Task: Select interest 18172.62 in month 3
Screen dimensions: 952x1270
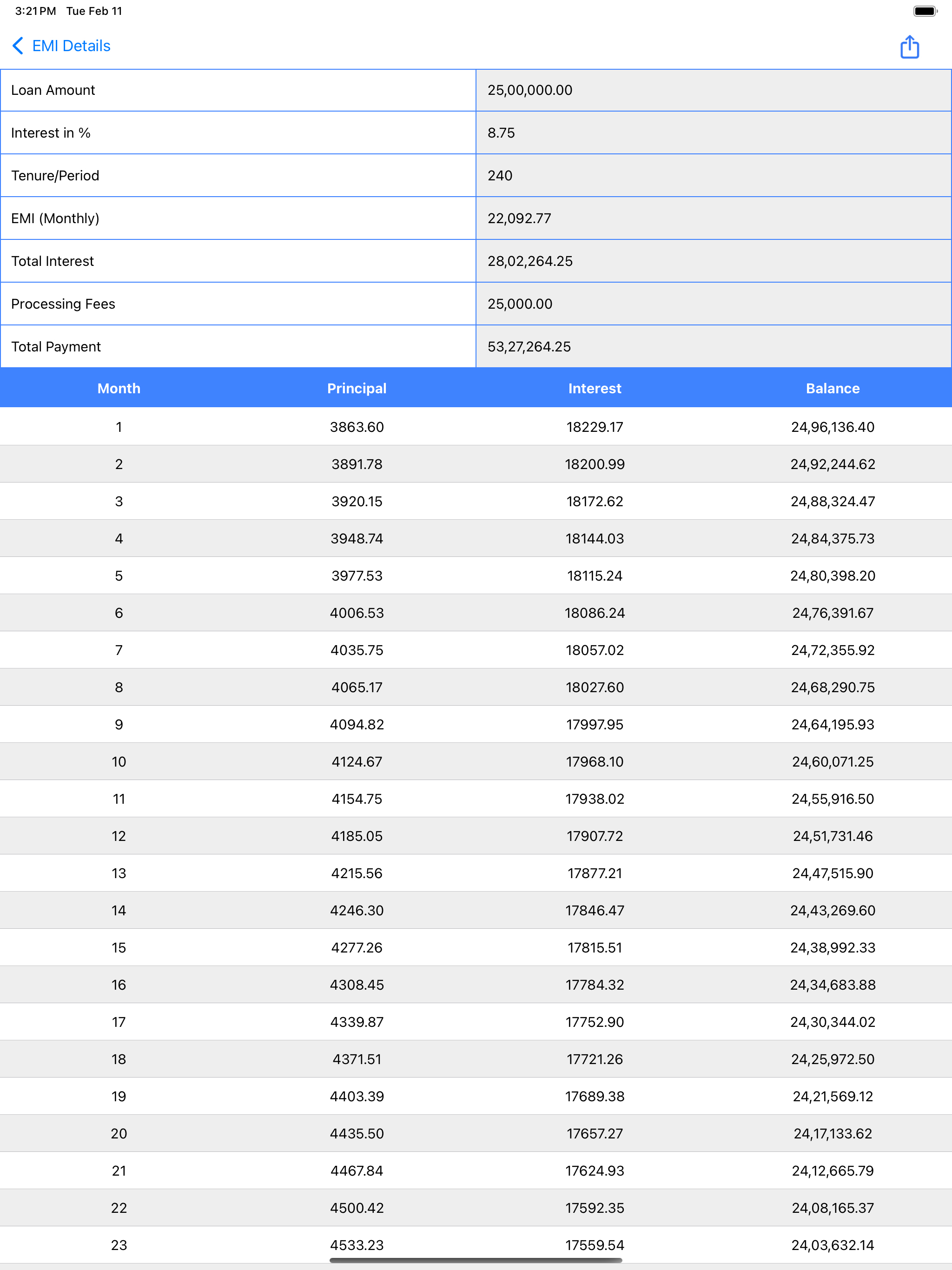Action: 595,501
